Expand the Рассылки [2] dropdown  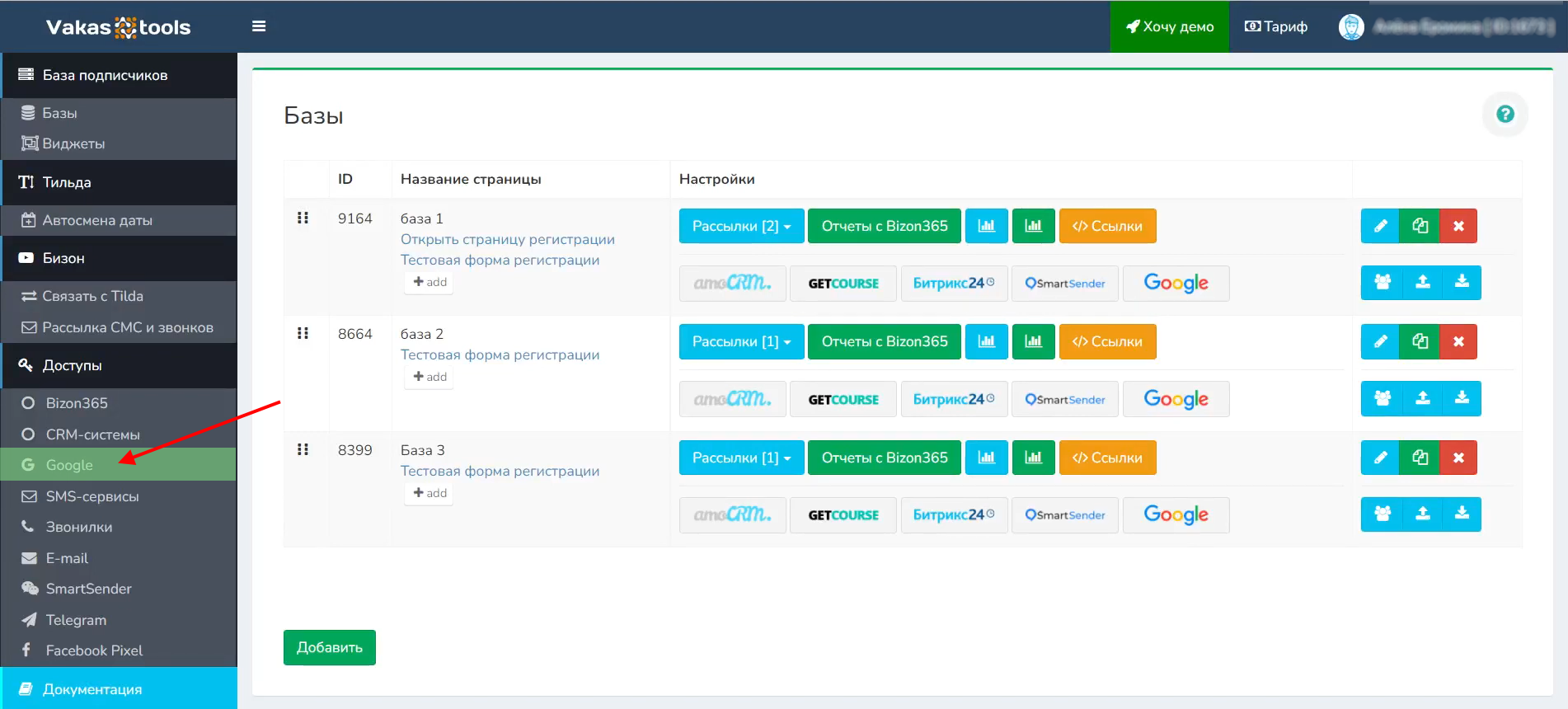[741, 226]
